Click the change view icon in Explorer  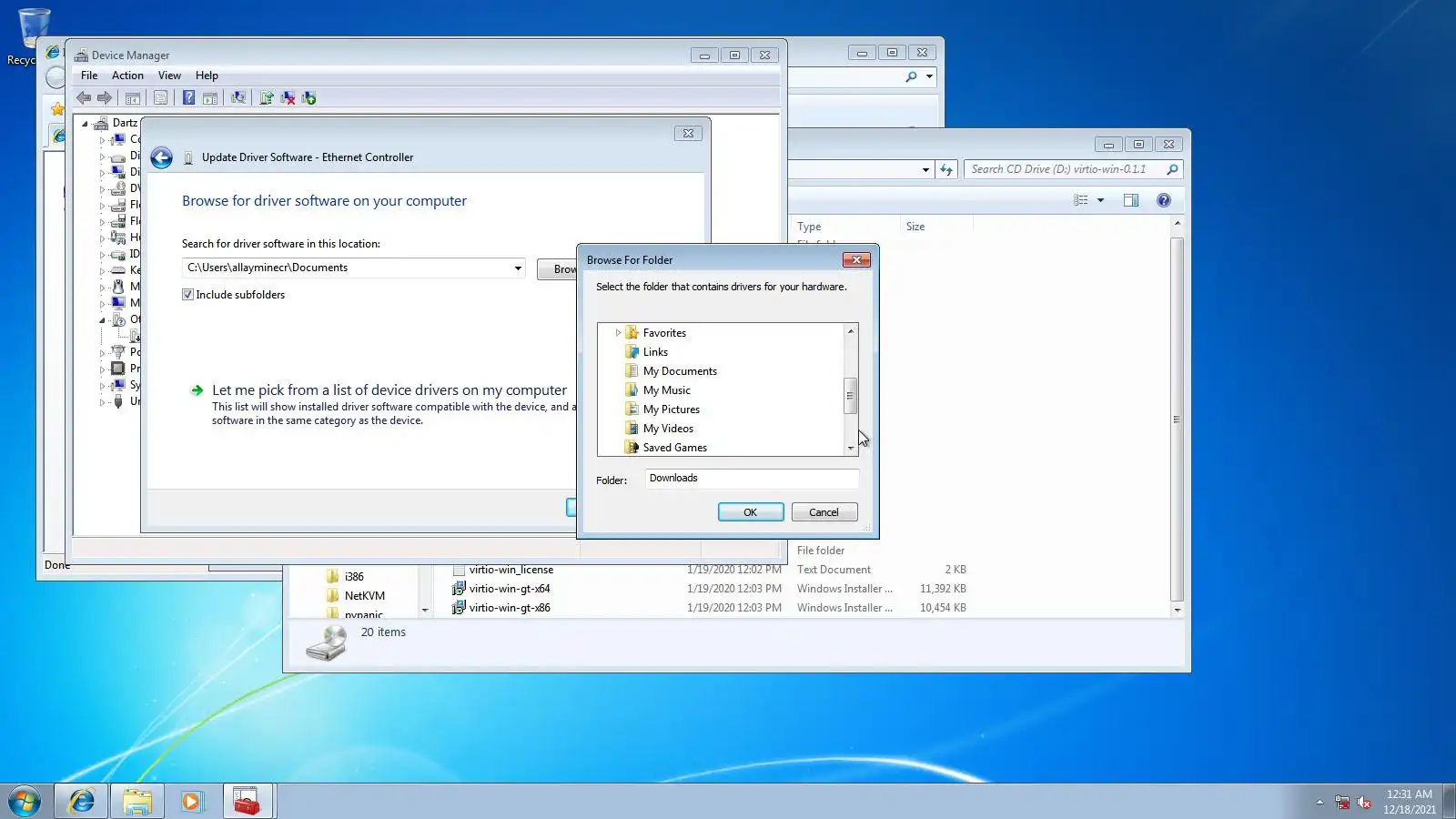click(x=1081, y=200)
